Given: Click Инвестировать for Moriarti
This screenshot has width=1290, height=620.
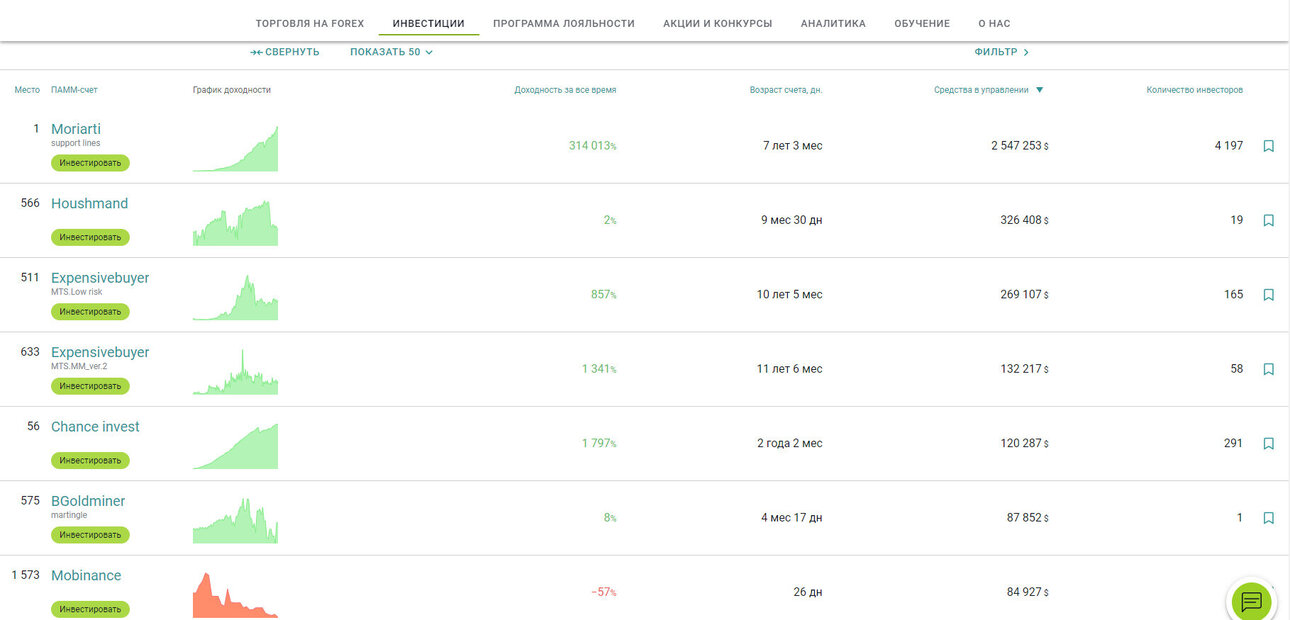Looking at the screenshot, I should point(90,163).
